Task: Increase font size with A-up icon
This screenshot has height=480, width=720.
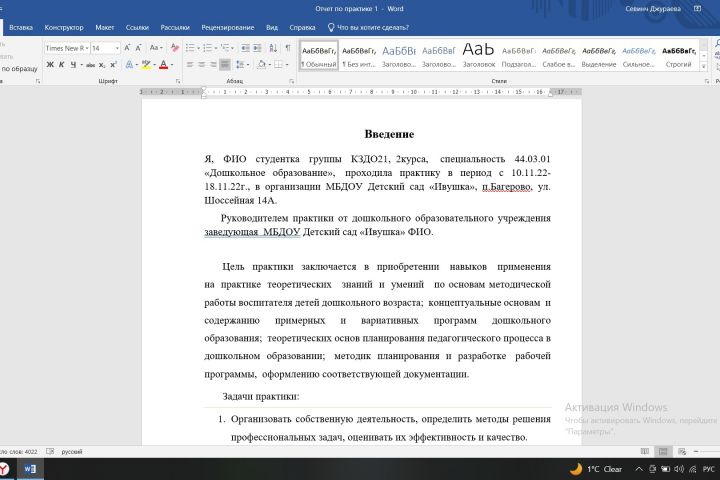Action: point(127,48)
